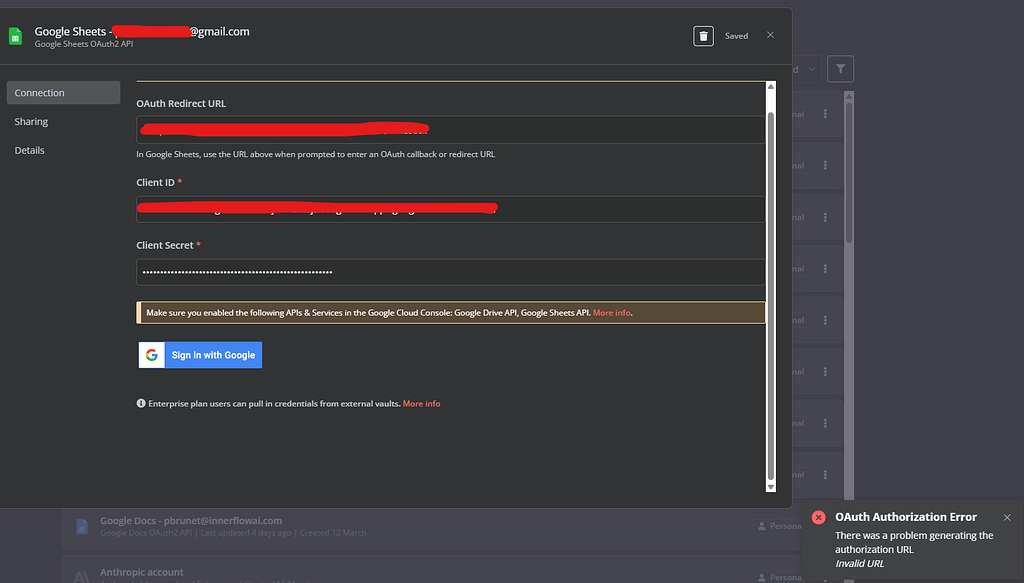
Task: Open the top row three-dot menu
Action: click(x=825, y=114)
